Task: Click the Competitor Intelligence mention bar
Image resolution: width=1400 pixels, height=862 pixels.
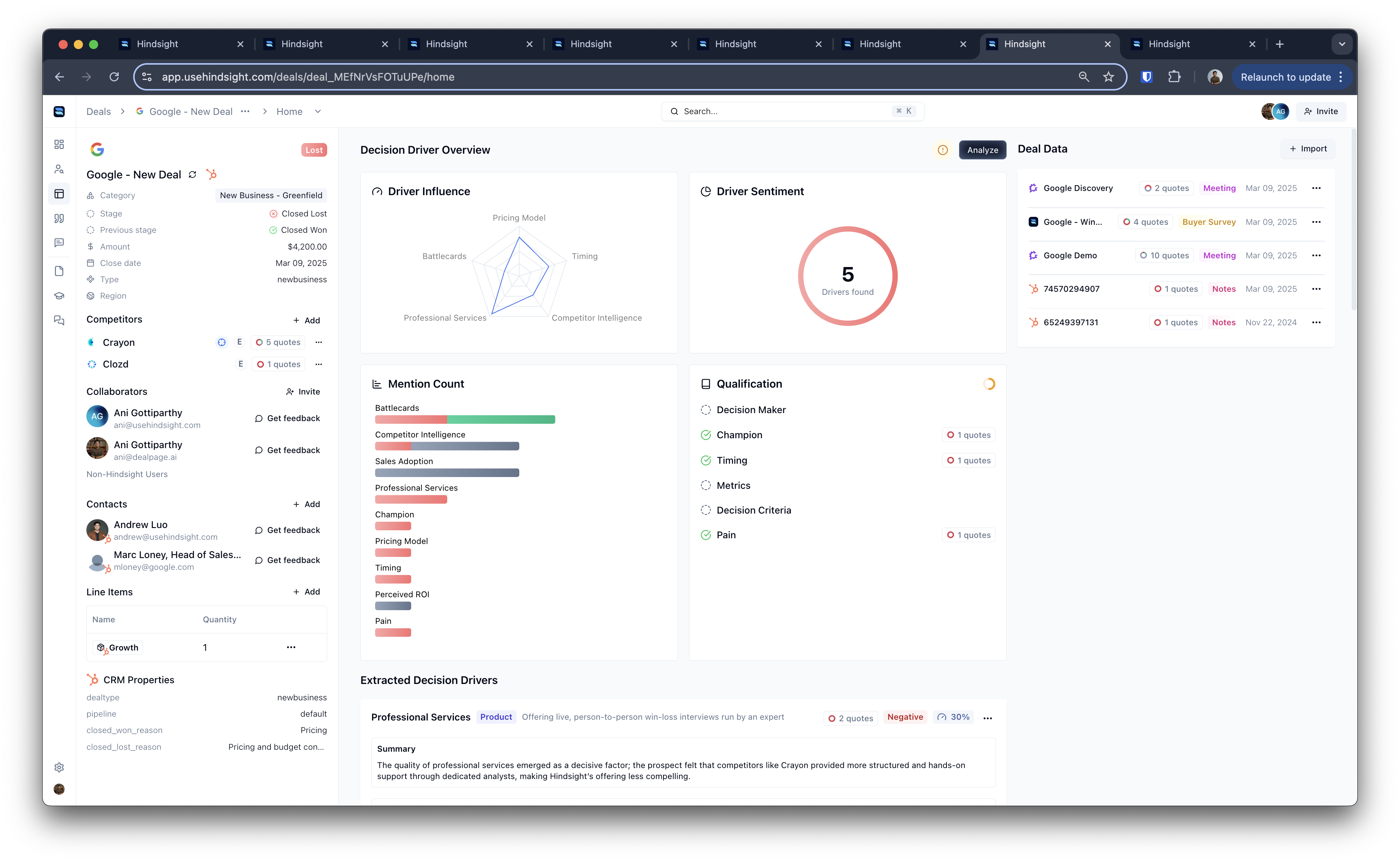Action: [x=447, y=446]
